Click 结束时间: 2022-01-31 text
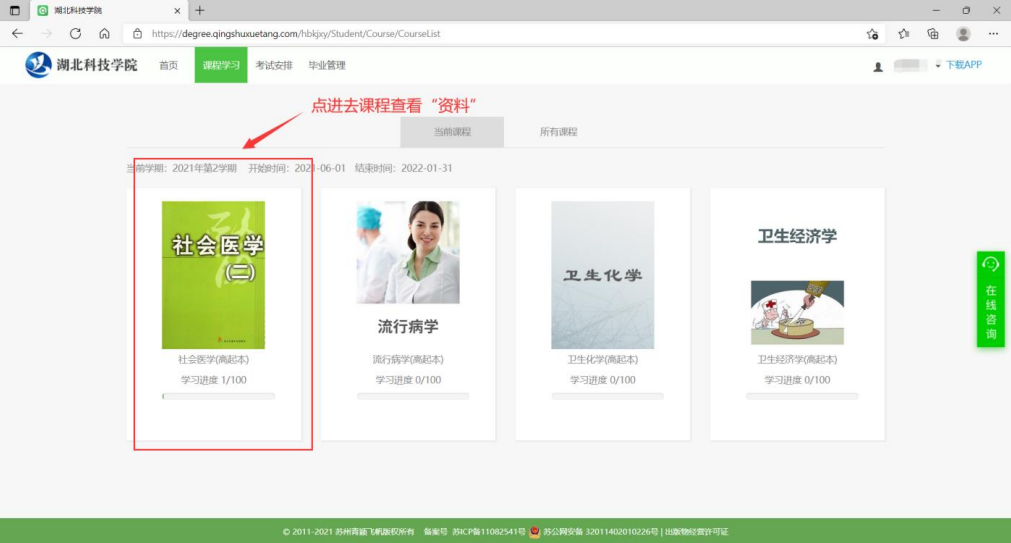 click(404, 168)
